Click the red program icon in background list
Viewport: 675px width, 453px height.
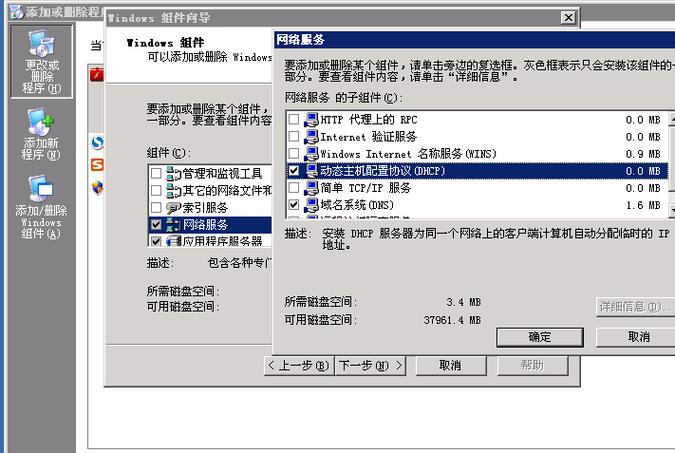pyautogui.click(x=97, y=74)
